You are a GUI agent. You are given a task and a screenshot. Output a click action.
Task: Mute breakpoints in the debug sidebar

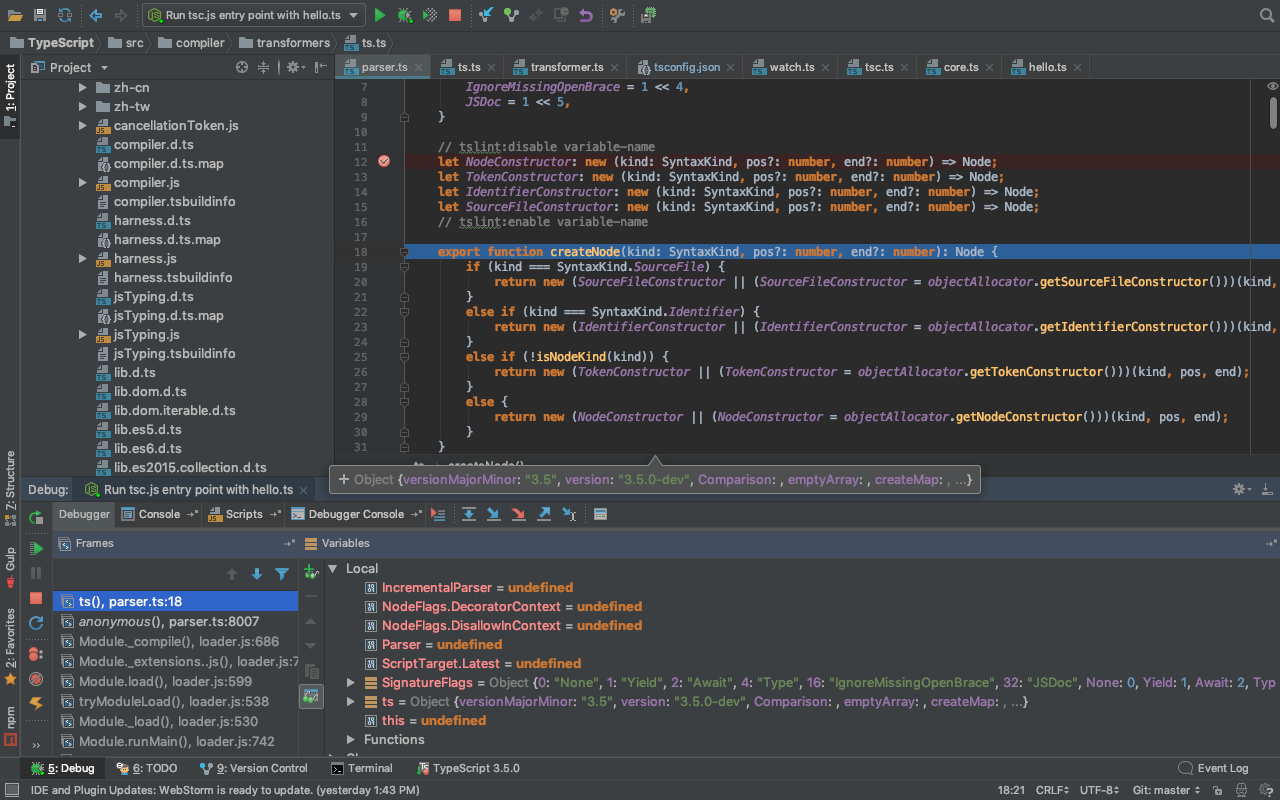pyautogui.click(x=36, y=678)
